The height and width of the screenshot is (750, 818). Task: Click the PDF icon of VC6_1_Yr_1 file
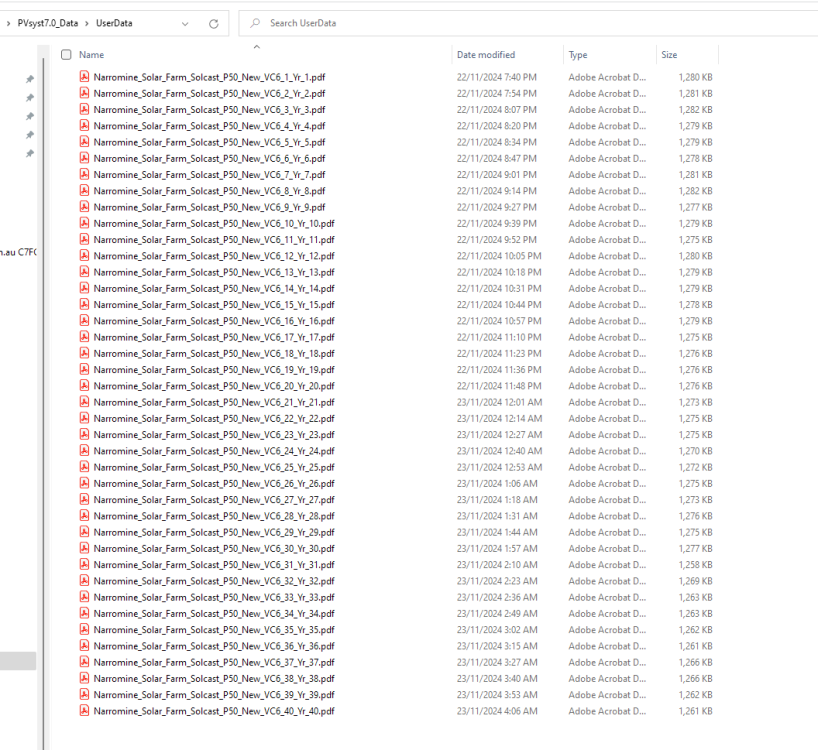85,77
